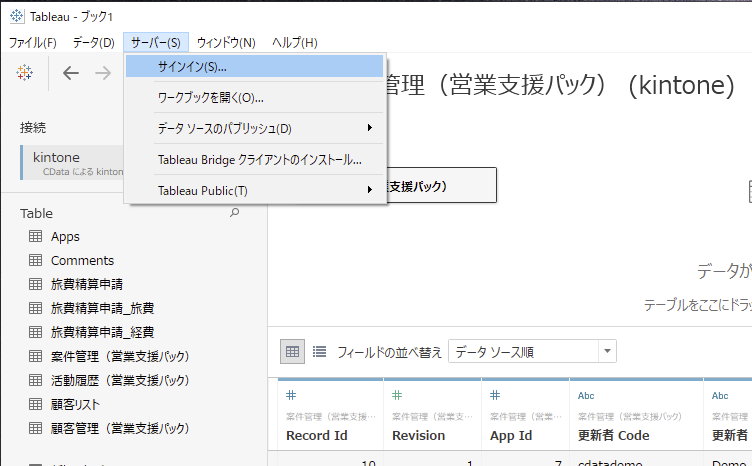
Task: Expand Tableau Public(T) submenu
Action: [255, 191]
